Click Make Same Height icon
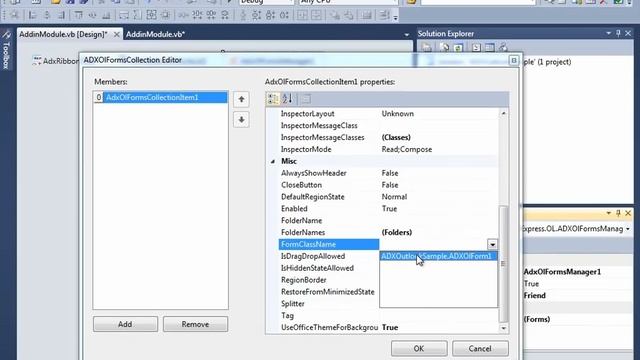The height and width of the screenshot is (360, 640). (138, 15)
